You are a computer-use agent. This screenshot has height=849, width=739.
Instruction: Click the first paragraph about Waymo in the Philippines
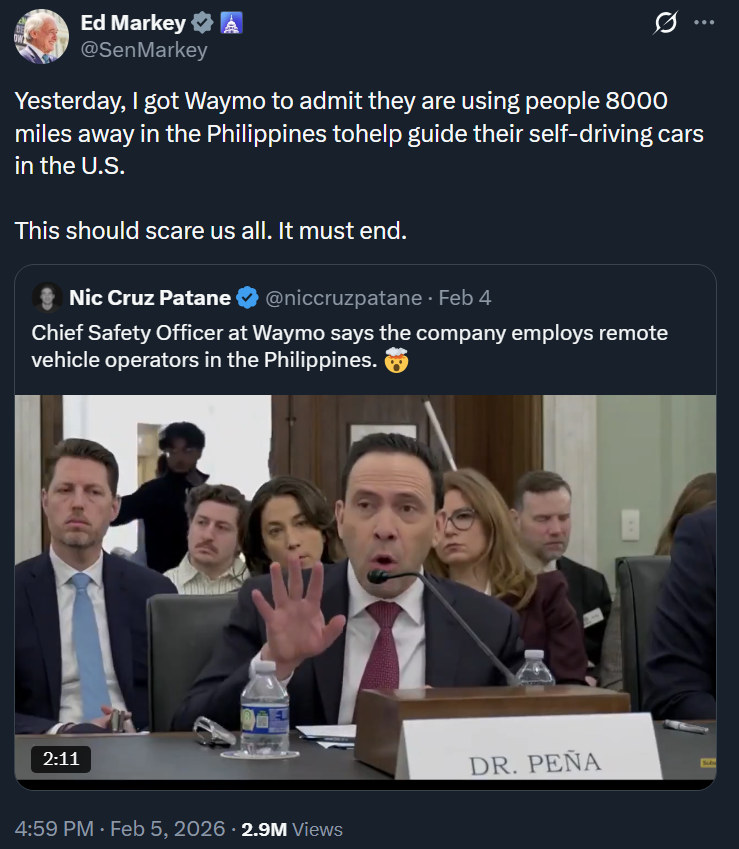click(358, 133)
